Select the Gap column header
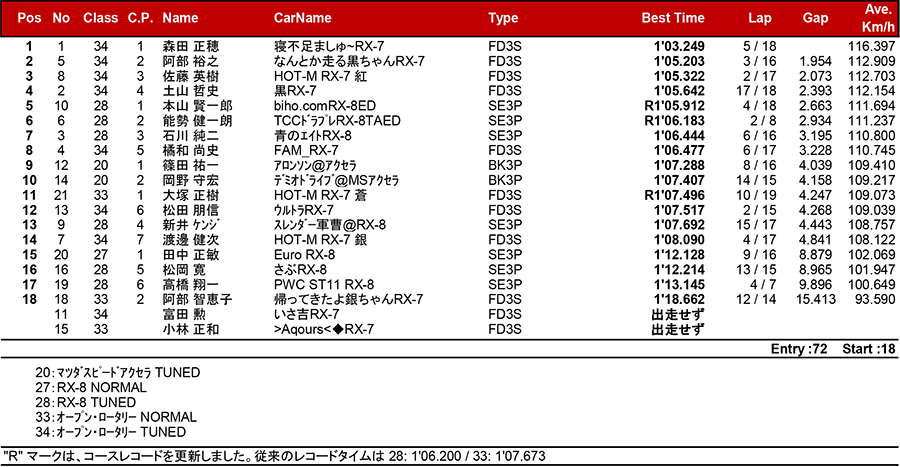The image size is (900, 467). click(x=815, y=19)
